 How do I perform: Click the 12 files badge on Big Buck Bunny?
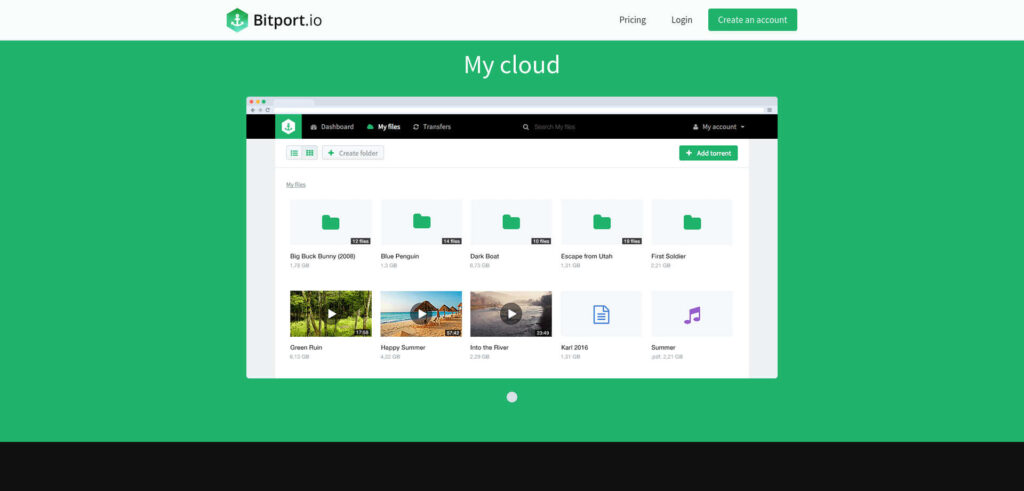click(360, 241)
